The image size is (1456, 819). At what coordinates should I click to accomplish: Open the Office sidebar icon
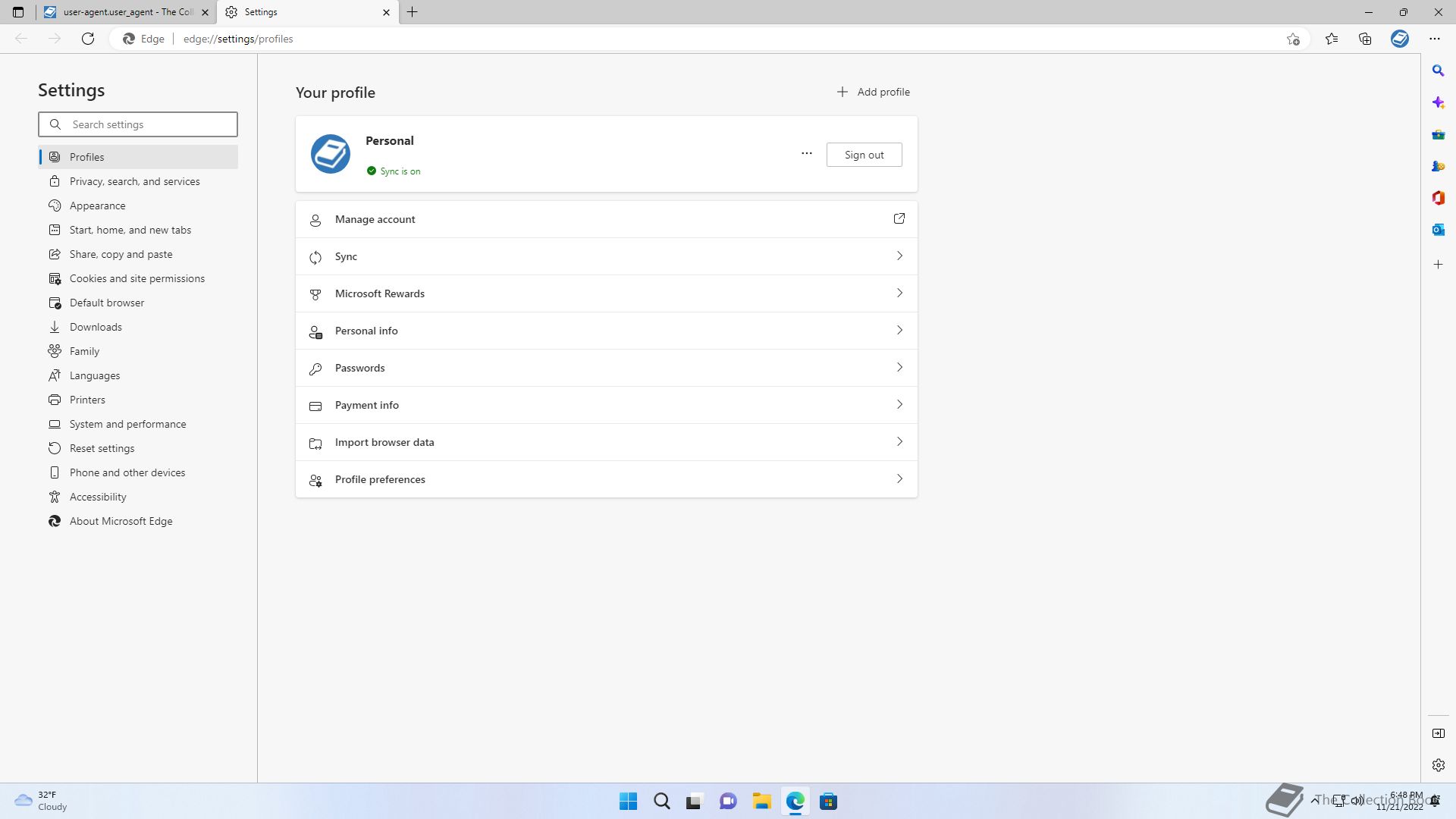coord(1438,198)
